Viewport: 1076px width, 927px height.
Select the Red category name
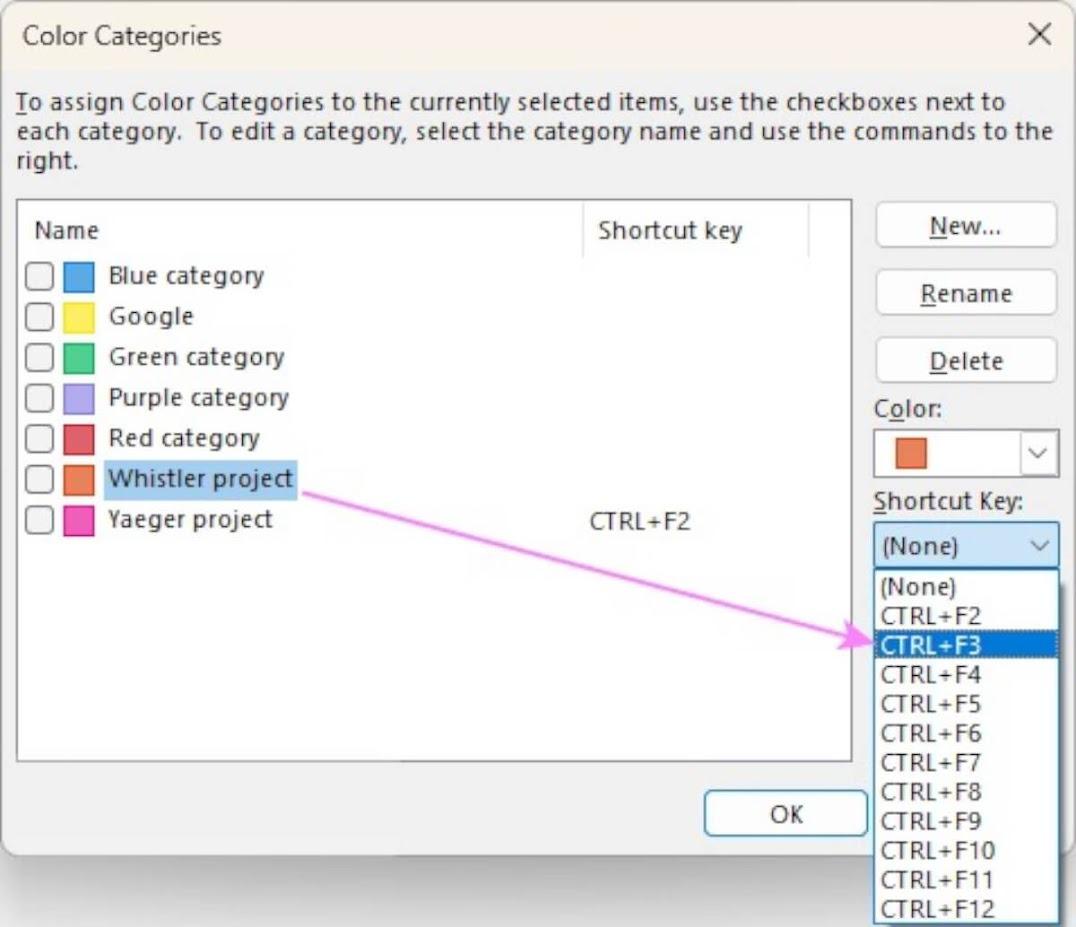(x=184, y=438)
